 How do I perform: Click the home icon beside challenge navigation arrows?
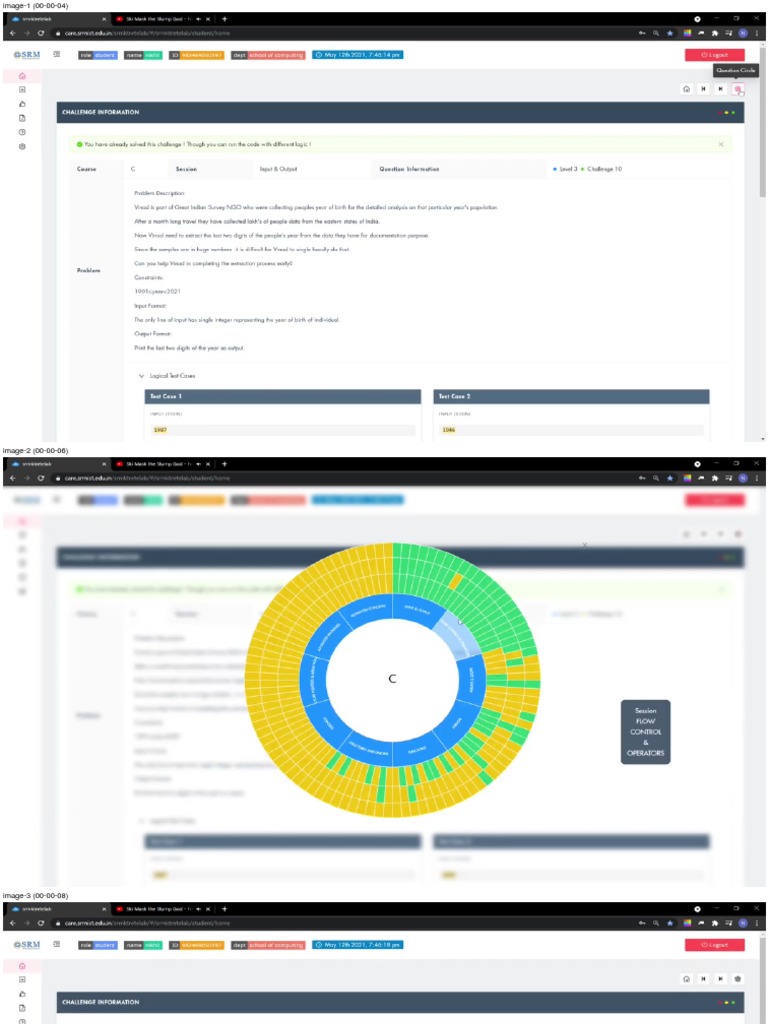point(686,89)
